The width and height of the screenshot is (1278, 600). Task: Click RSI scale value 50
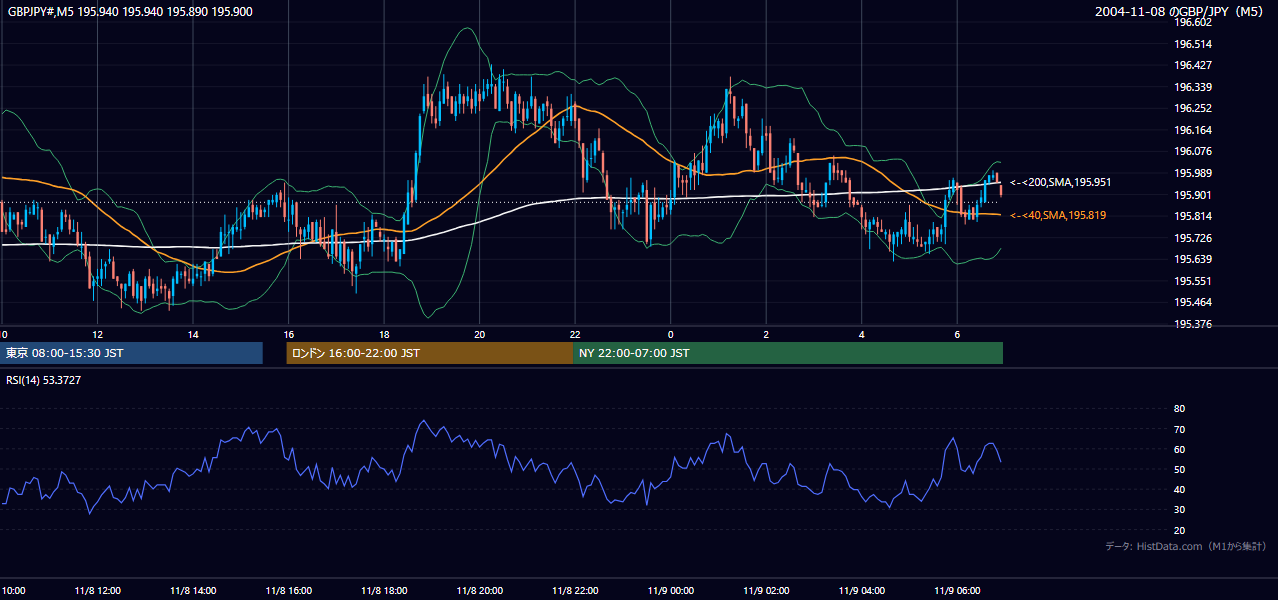click(1179, 469)
